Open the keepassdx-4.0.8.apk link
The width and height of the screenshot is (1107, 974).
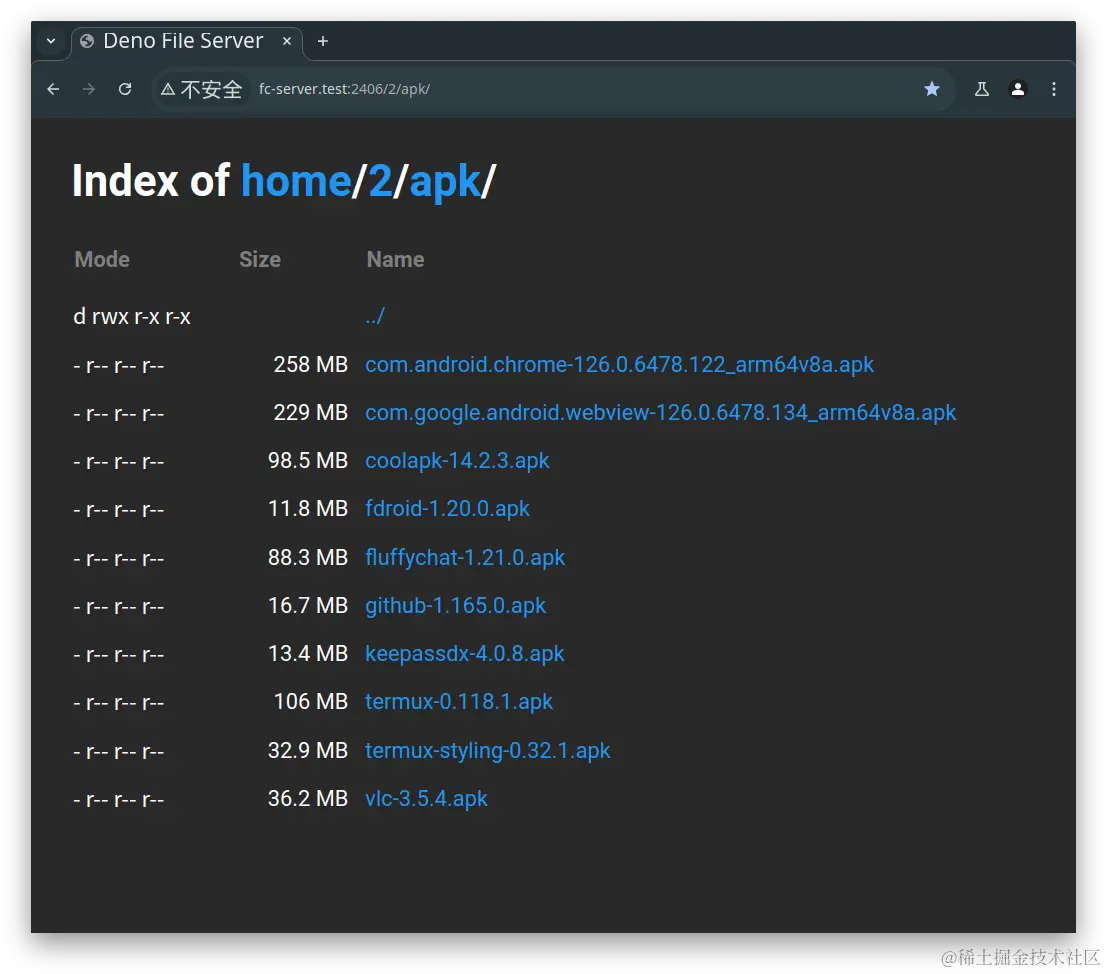pyautogui.click(x=465, y=654)
